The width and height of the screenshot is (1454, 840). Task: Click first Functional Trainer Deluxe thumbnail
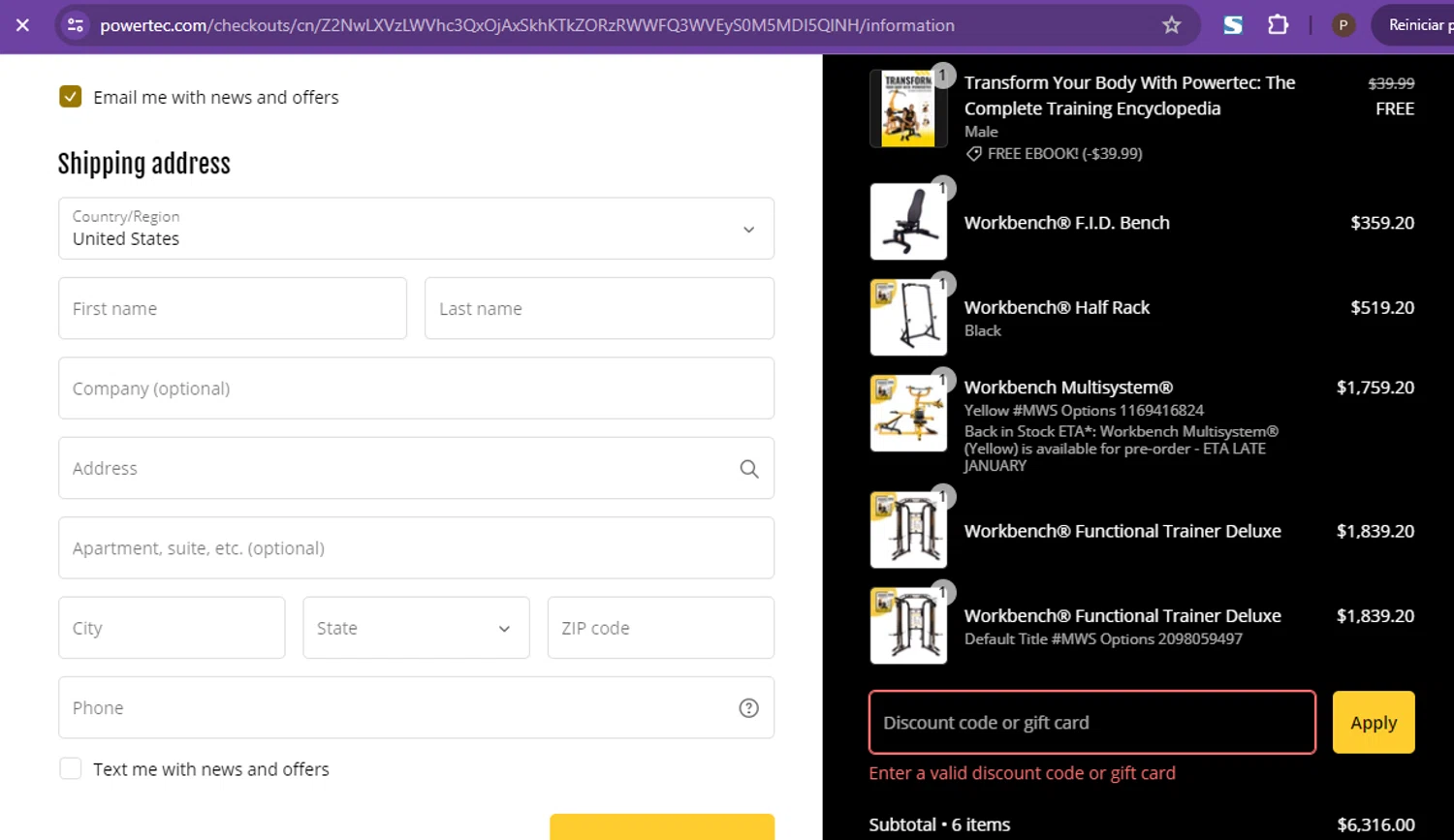(908, 530)
